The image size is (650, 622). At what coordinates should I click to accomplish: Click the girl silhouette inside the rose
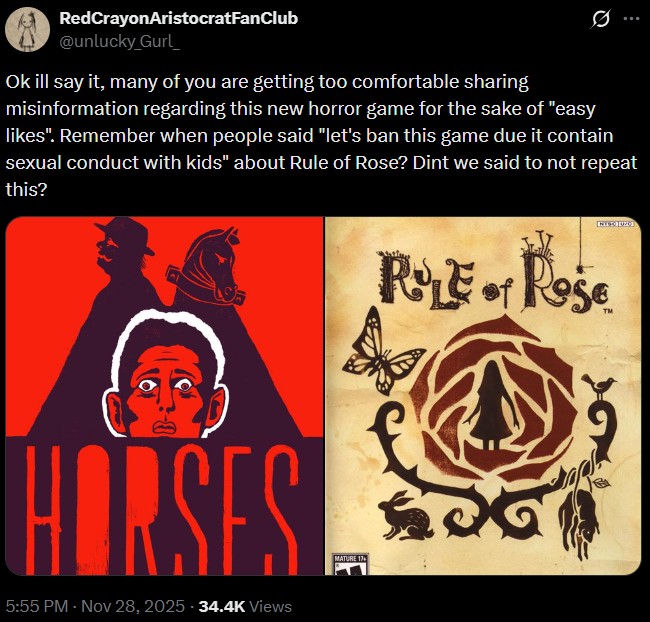[x=493, y=406]
